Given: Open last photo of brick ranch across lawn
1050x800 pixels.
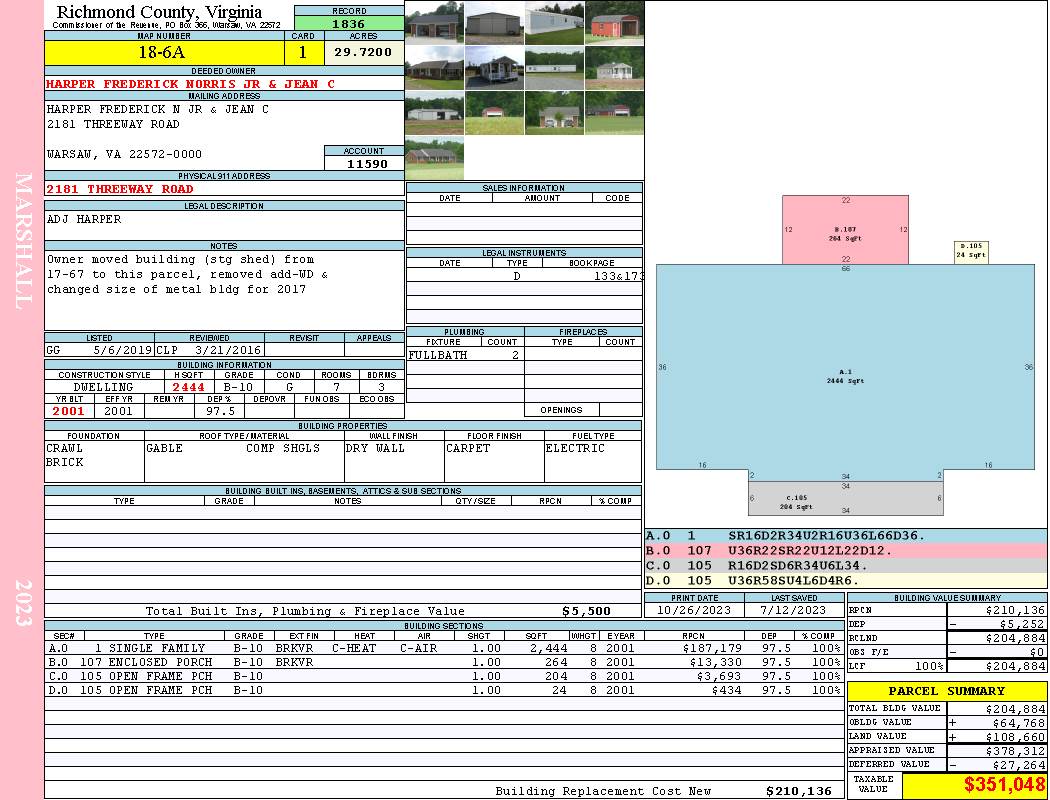Looking at the screenshot, I should (x=434, y=157).
